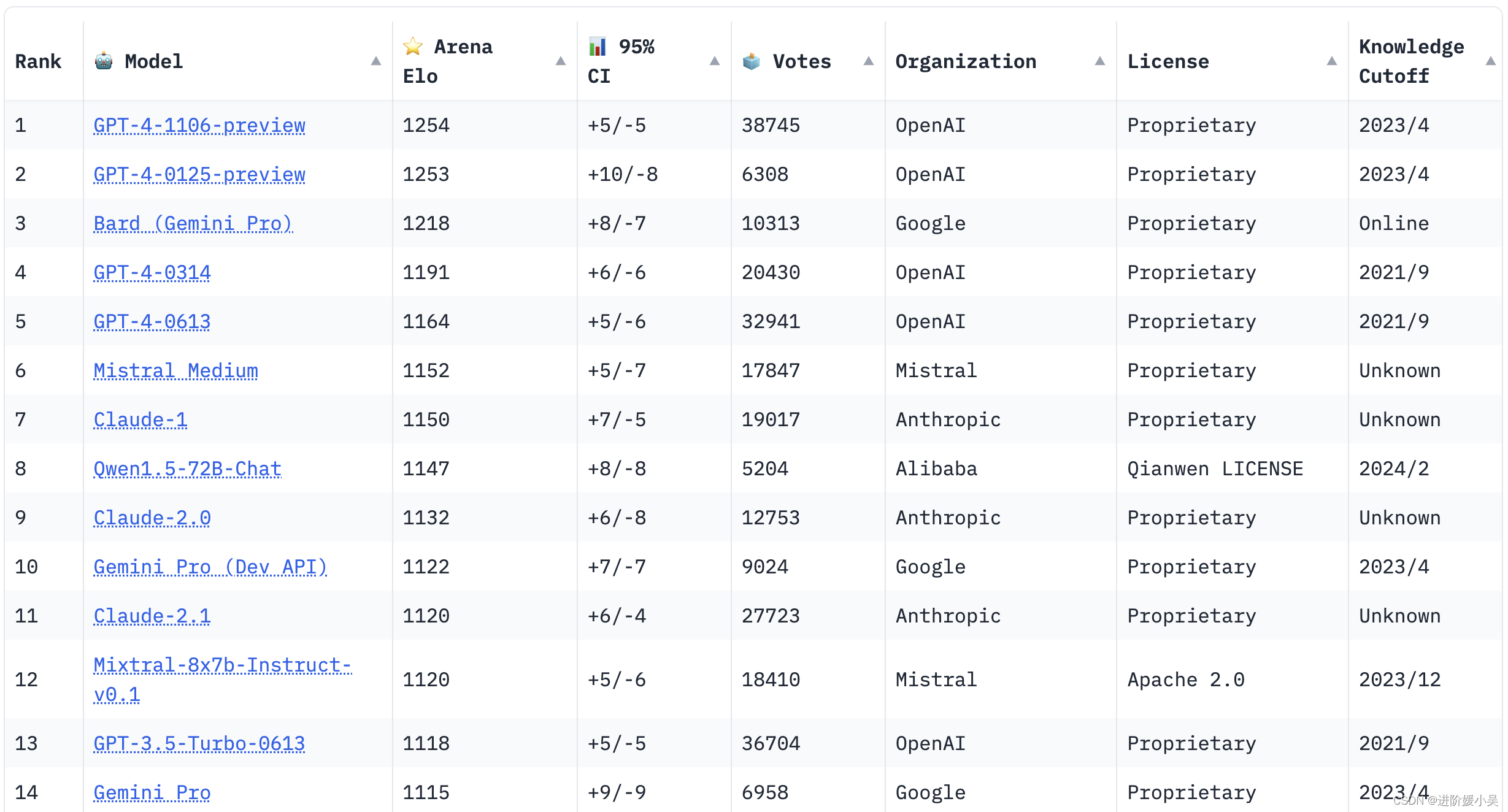This screenshot has height=812, width=1508.
Task: Click rank number 12
Action: tap(26, 680)
